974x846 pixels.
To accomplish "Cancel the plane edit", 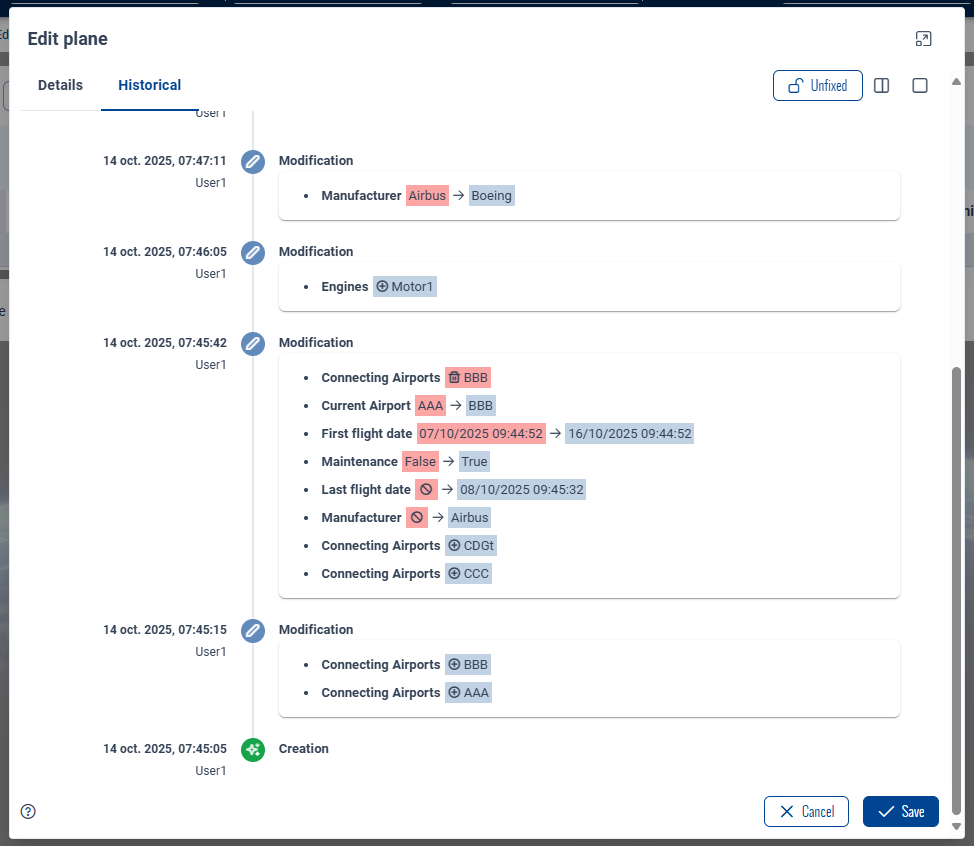I will [805, 811].
